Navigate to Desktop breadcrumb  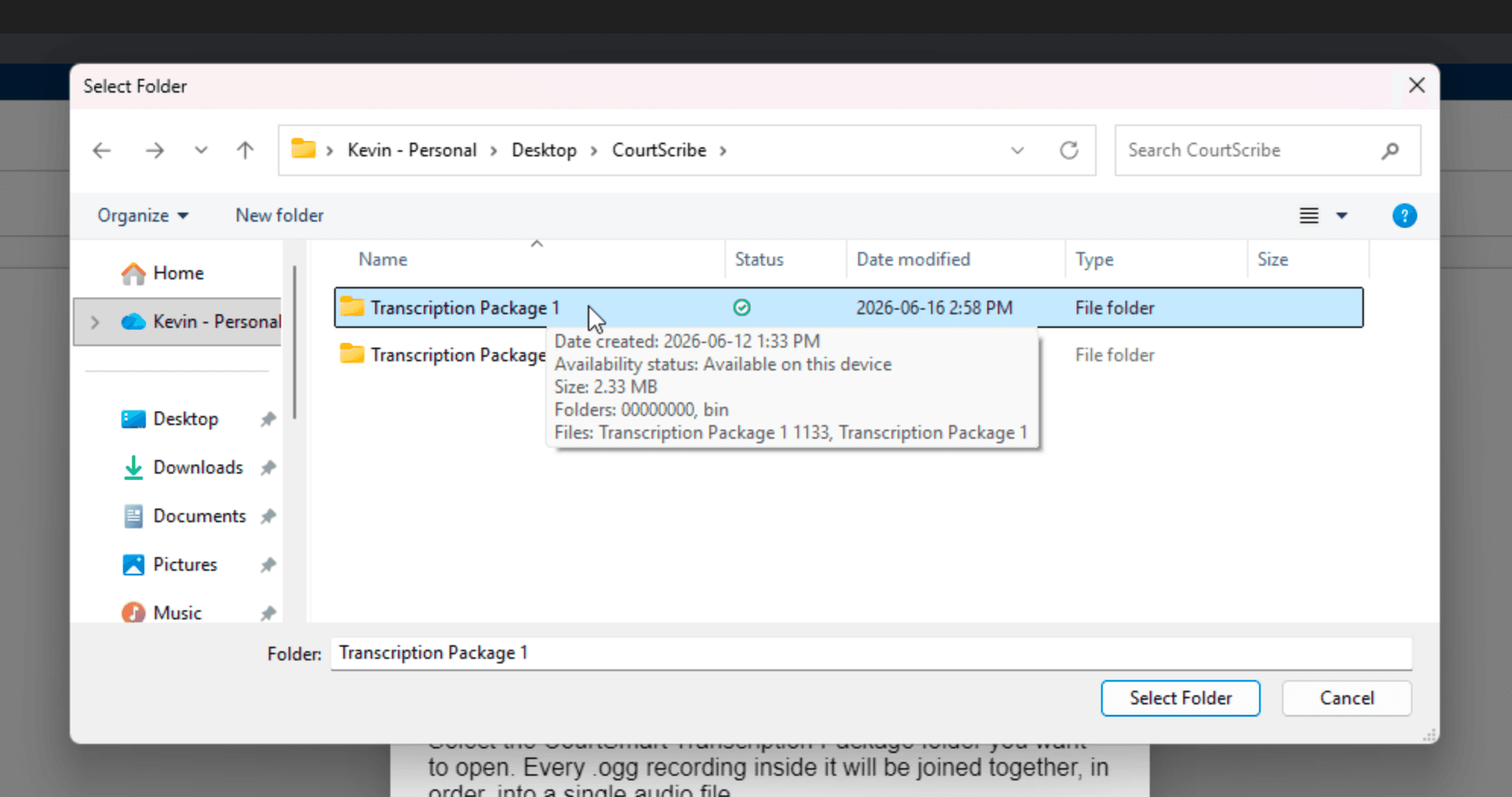click(x=544, y=150)
